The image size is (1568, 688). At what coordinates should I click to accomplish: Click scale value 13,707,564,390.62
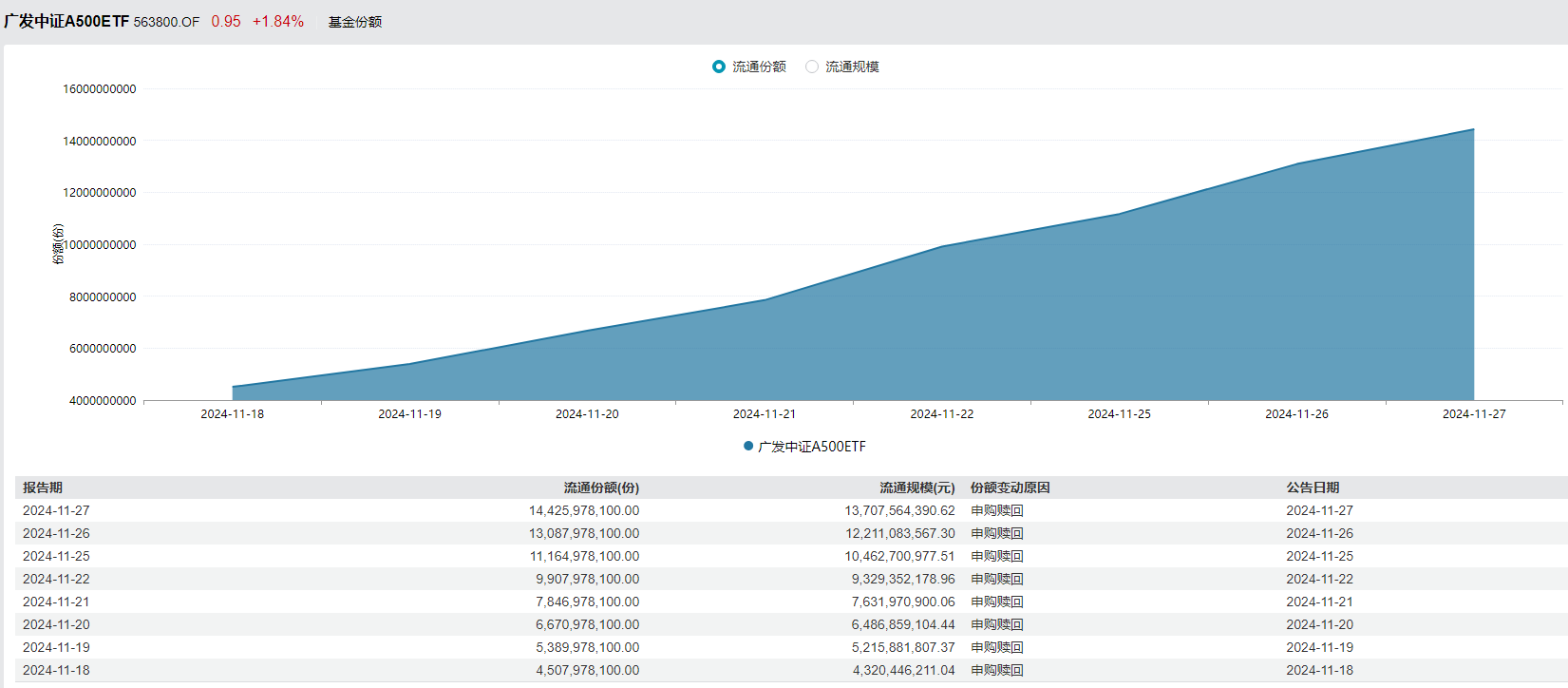click(x=900, y=510)
